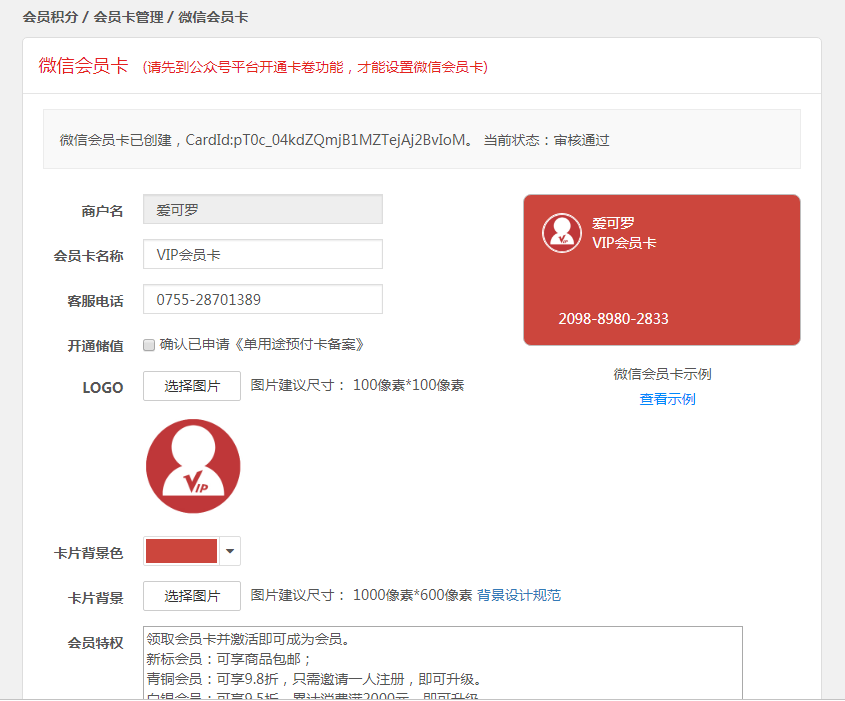Click card number 2098-8980-2833 on preview
This screenshot has height=701, width=845.
pyautogui.click(x=613, y=319)
